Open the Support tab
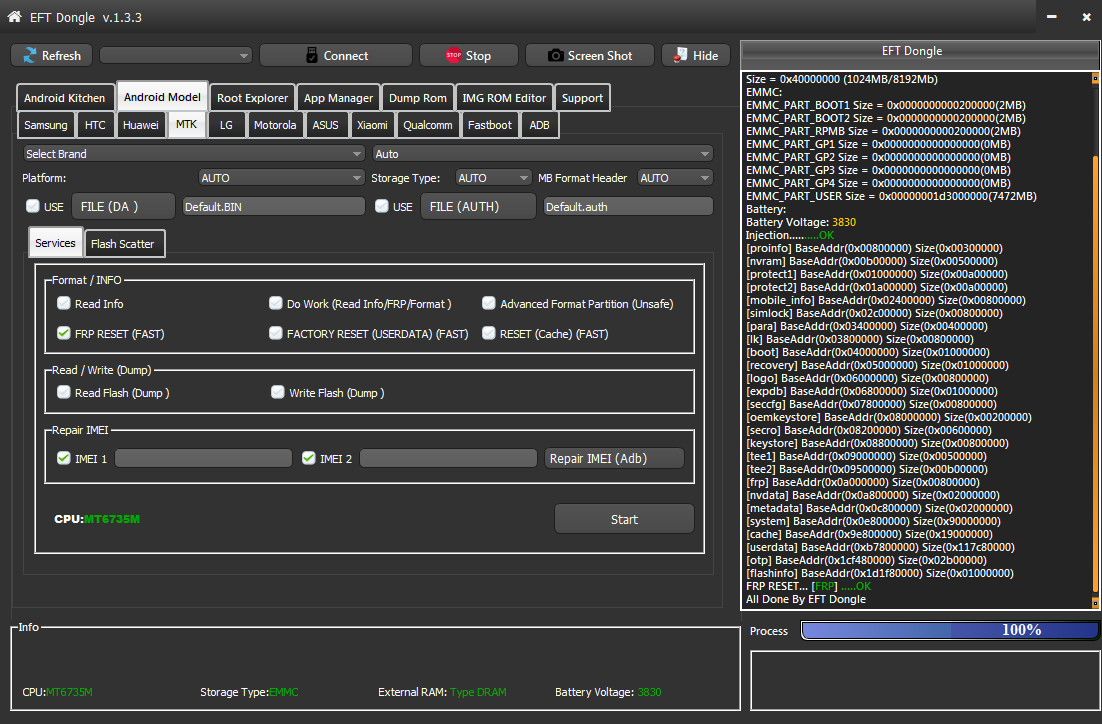 point(582,98)
